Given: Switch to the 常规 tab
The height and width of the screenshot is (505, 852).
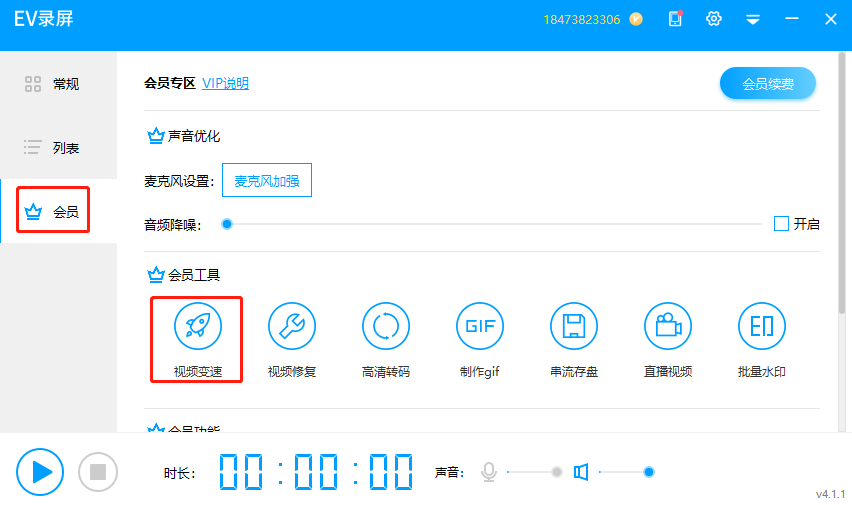Looking at the screenshot, I should click(58, 84).
